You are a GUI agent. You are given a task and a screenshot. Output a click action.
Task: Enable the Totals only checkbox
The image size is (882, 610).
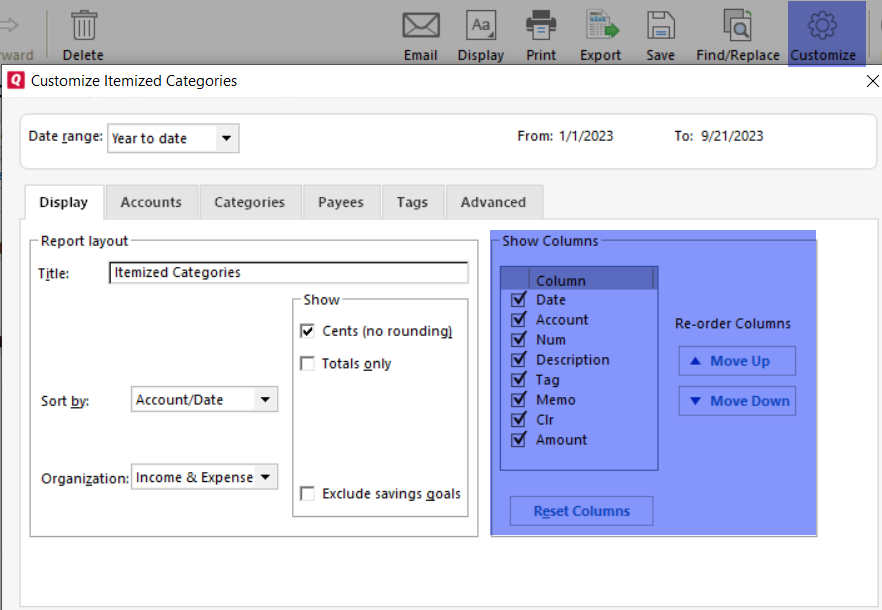pos(308,364)
